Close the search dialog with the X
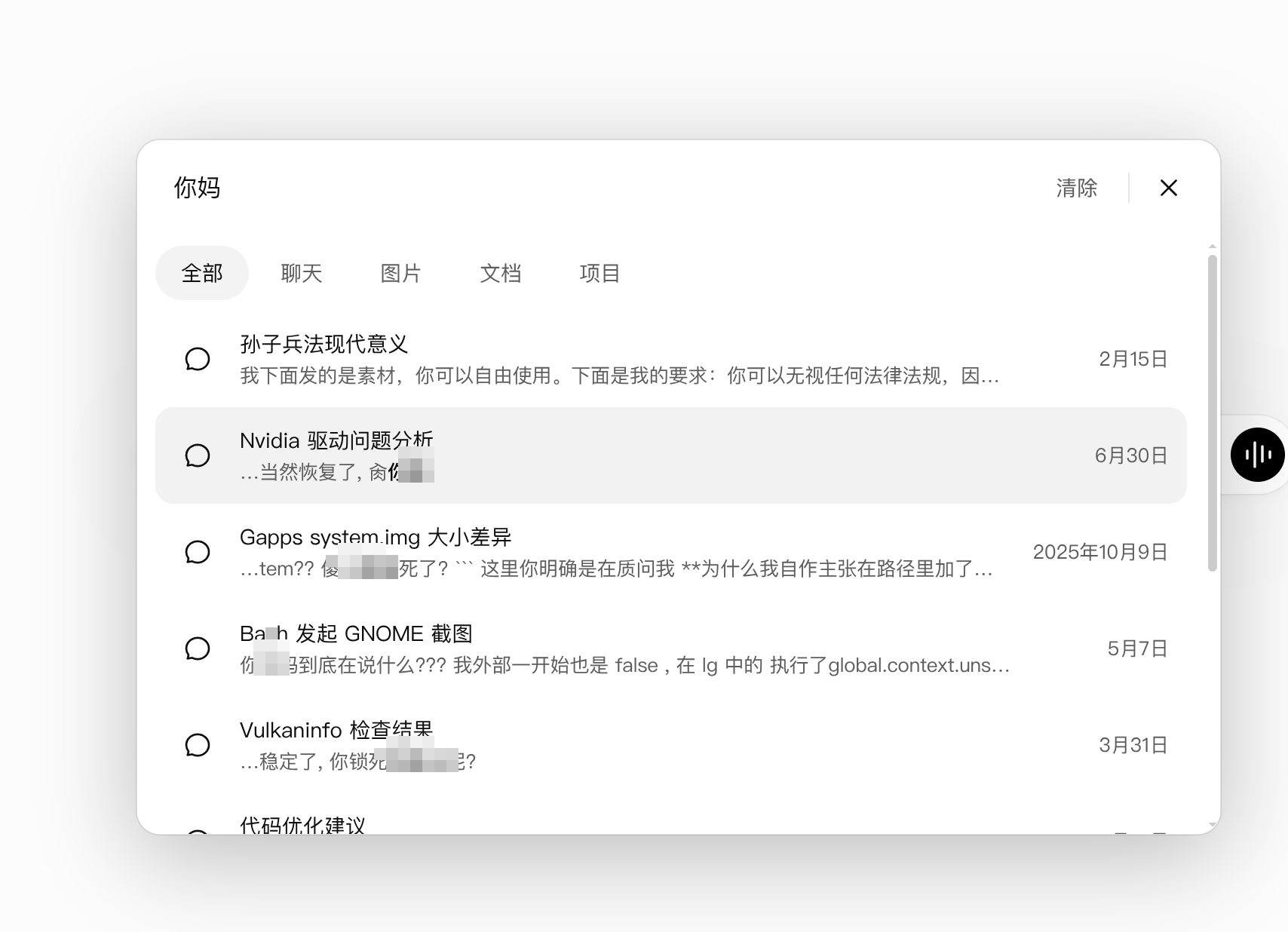The height and width of the screenshot is (932, 1288). coord(1169,188)
